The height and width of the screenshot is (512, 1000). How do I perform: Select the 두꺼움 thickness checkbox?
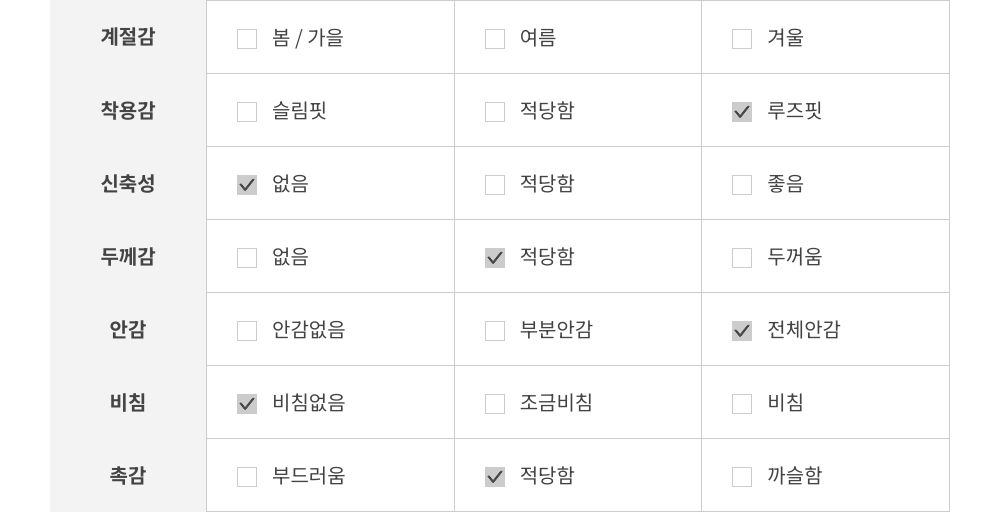[742, 258]
